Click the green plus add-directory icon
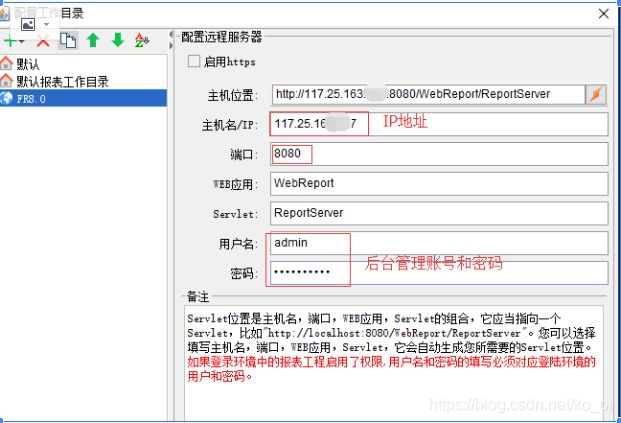 [10, 41]
